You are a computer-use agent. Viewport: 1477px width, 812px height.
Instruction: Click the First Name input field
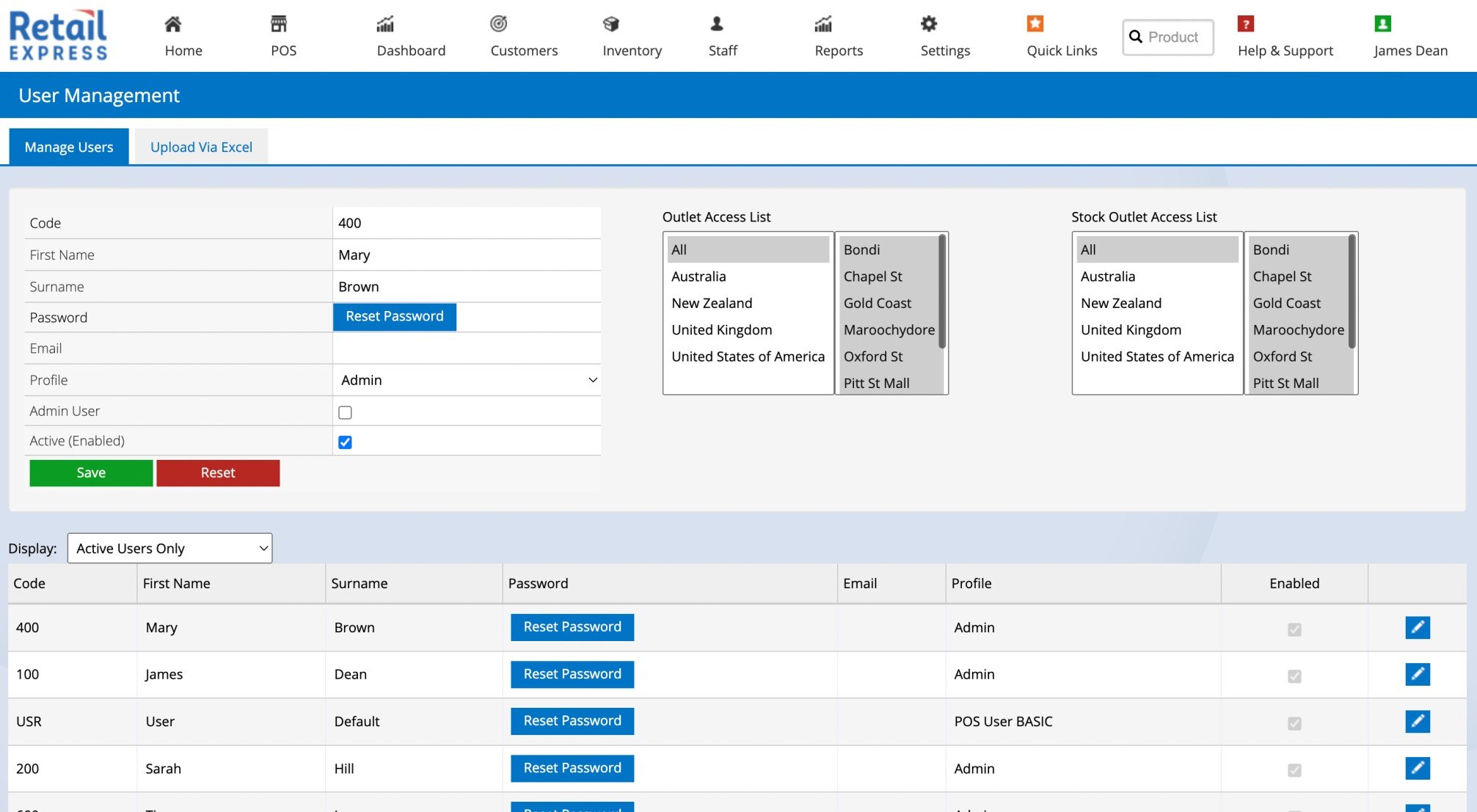pyautogui.click(x=467, y=255)
